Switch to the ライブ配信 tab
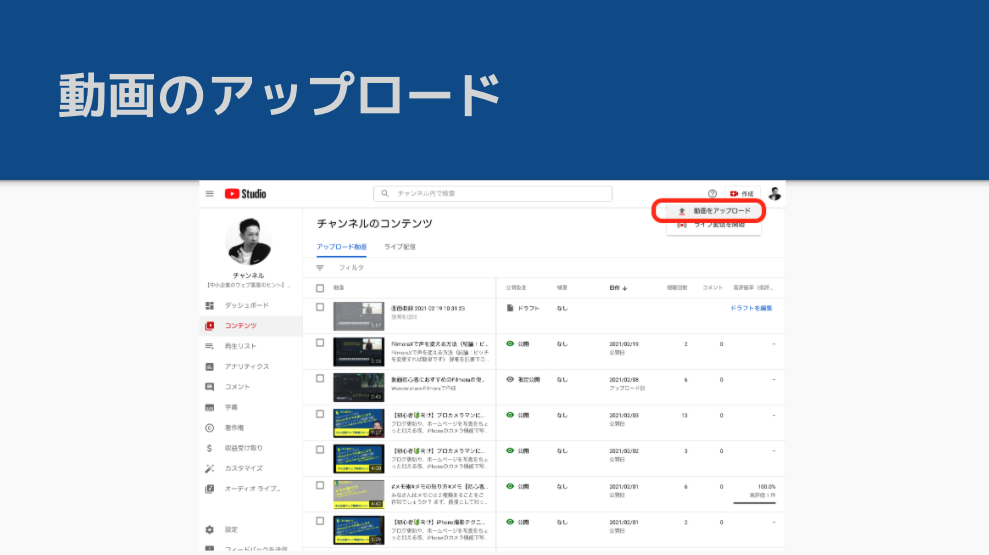 (x=400, y=247)
